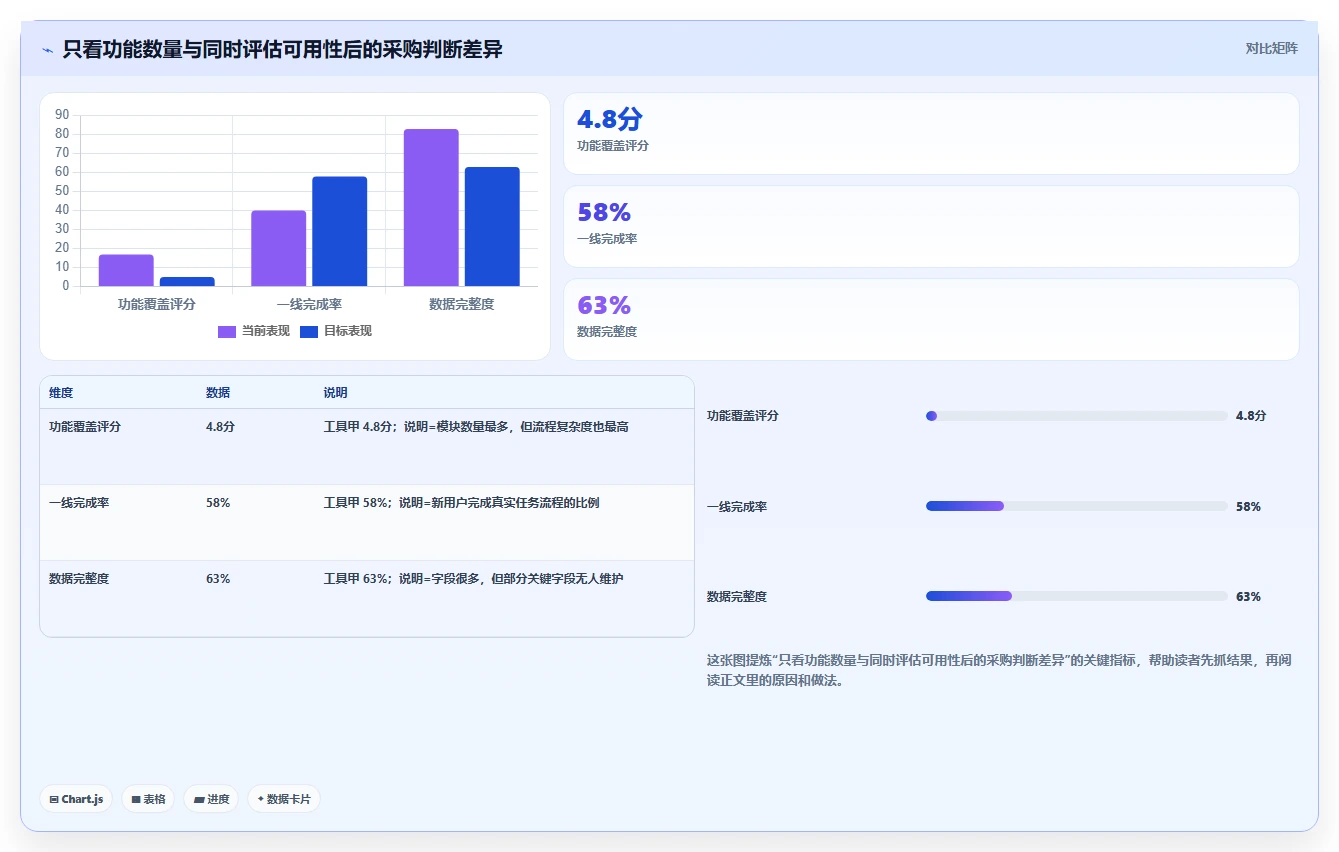Click the Chart.js tag chip
This screenshot has width=1339, height=852.
[76, 799]
